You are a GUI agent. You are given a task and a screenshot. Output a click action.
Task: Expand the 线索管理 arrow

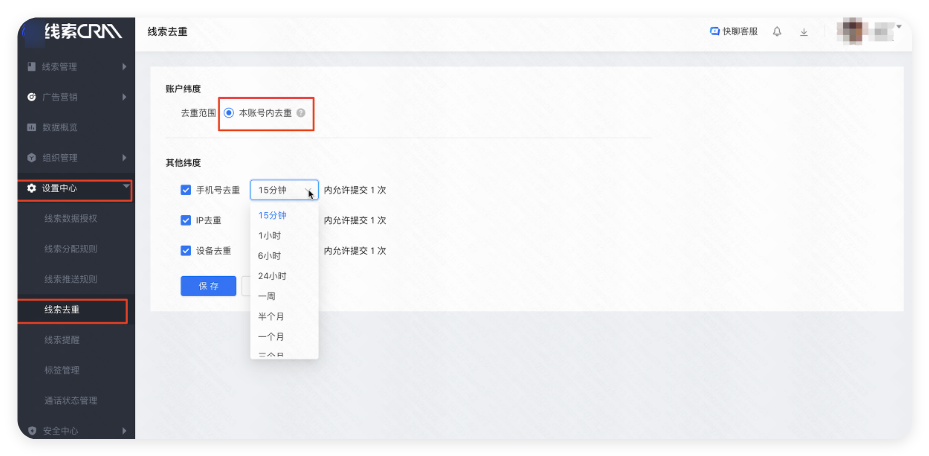(x=124, y=67)
